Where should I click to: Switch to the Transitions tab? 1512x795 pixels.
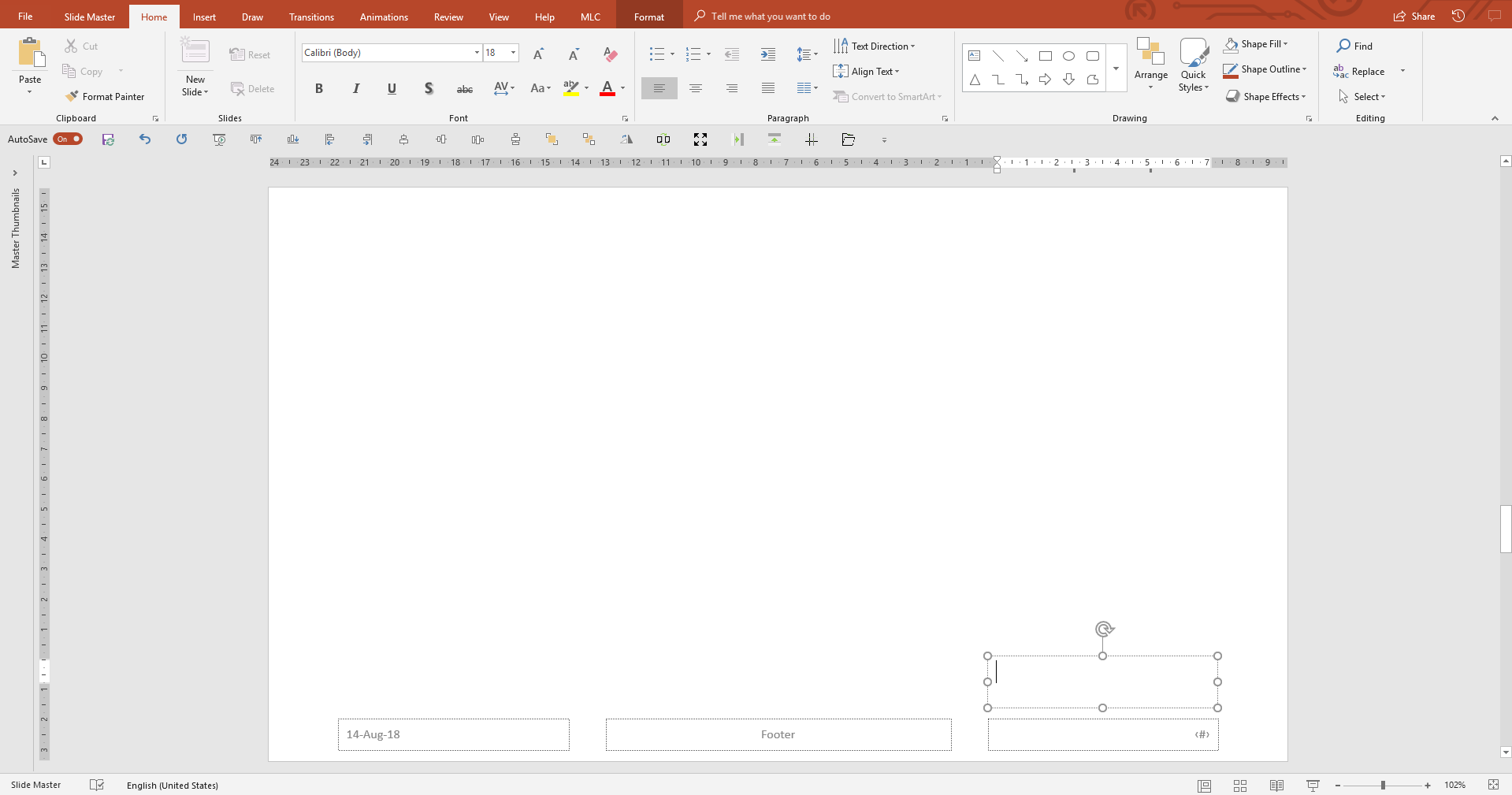coord(311,17)
